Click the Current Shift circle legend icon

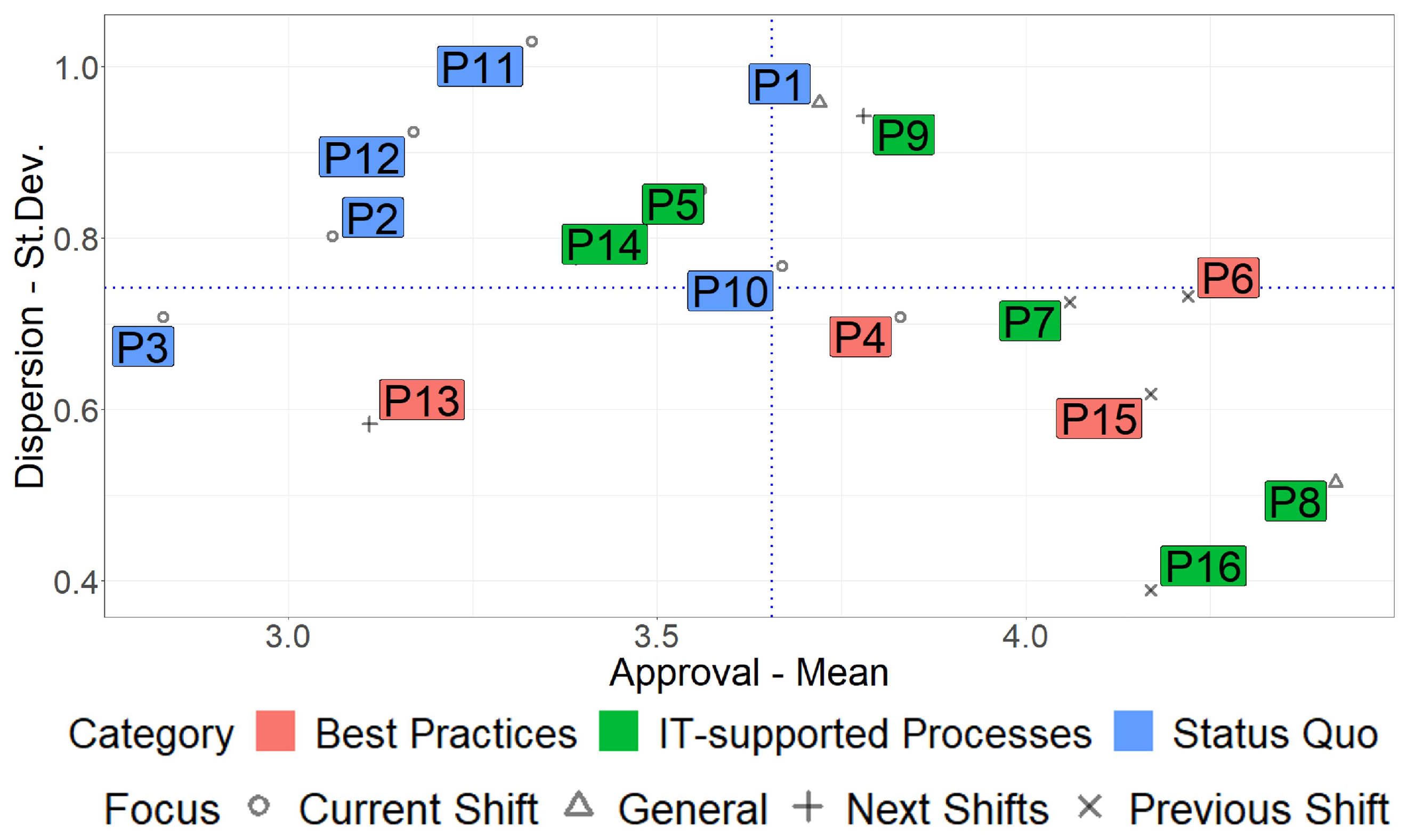(x=259, y=805)
